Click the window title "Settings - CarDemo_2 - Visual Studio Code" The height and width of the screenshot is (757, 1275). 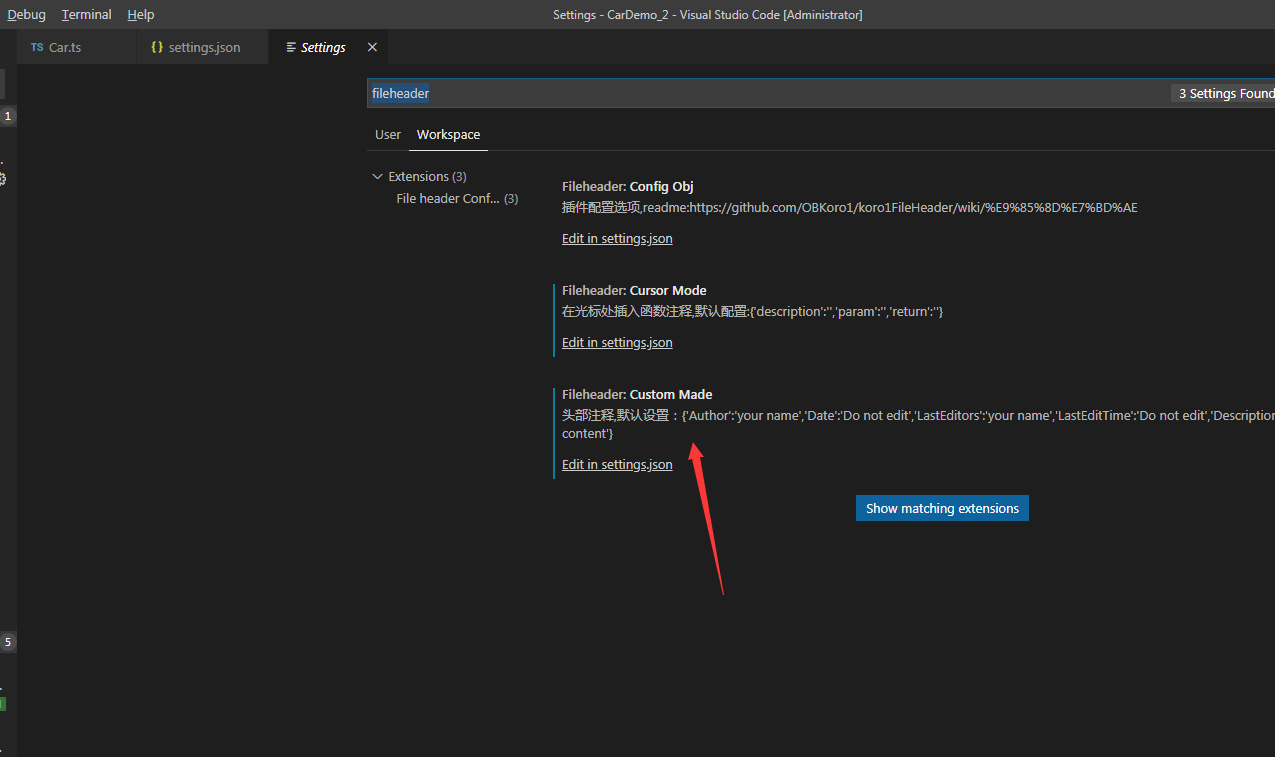708,15
